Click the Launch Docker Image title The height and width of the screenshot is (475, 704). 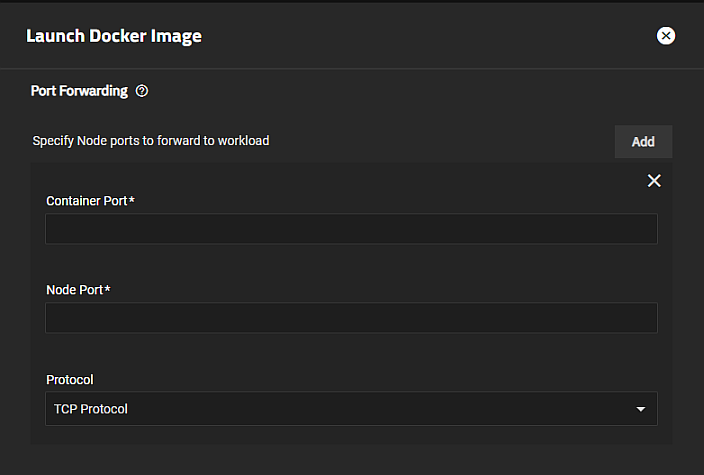[x=114, y=36]
